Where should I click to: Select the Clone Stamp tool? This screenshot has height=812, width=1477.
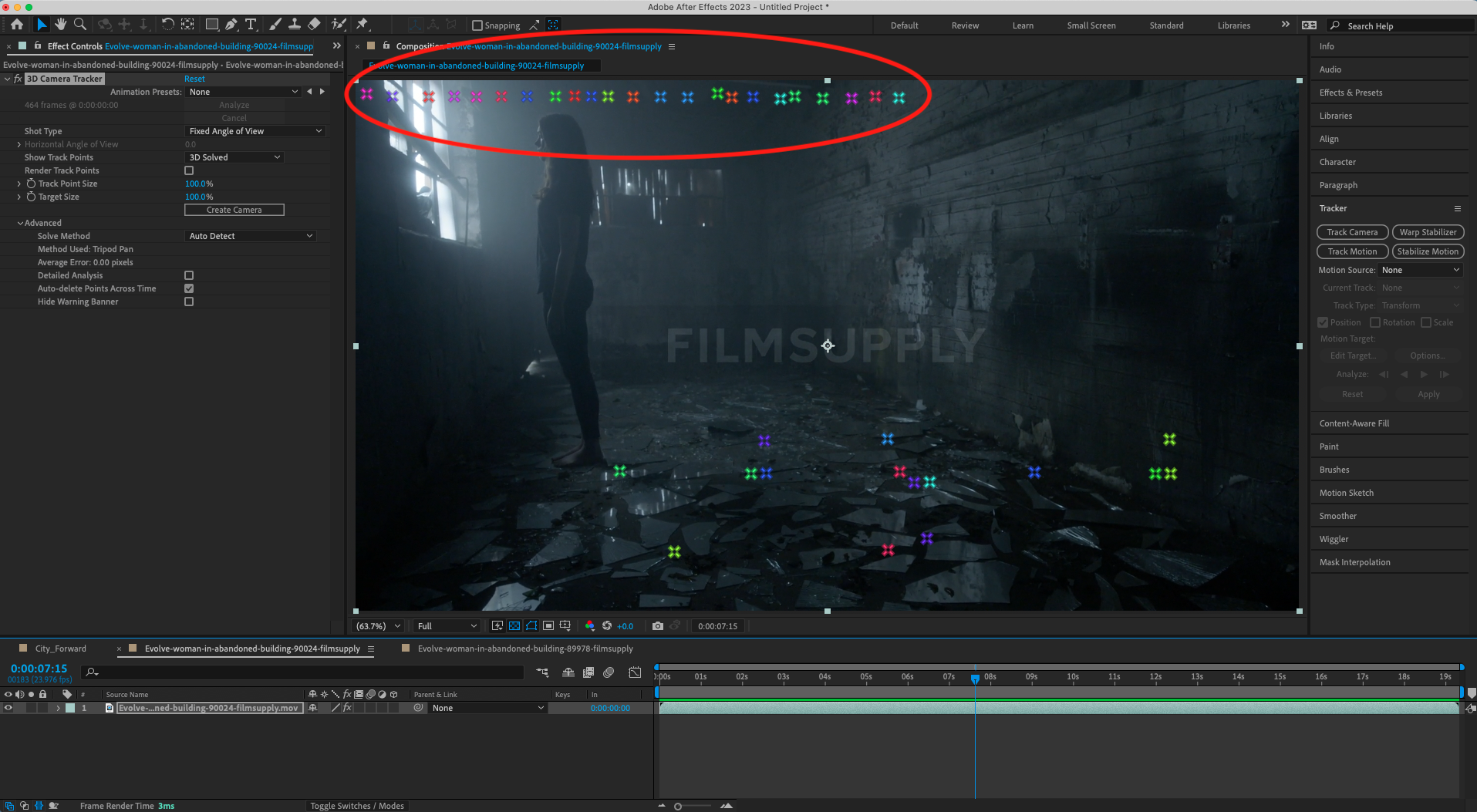pos(294,24)
